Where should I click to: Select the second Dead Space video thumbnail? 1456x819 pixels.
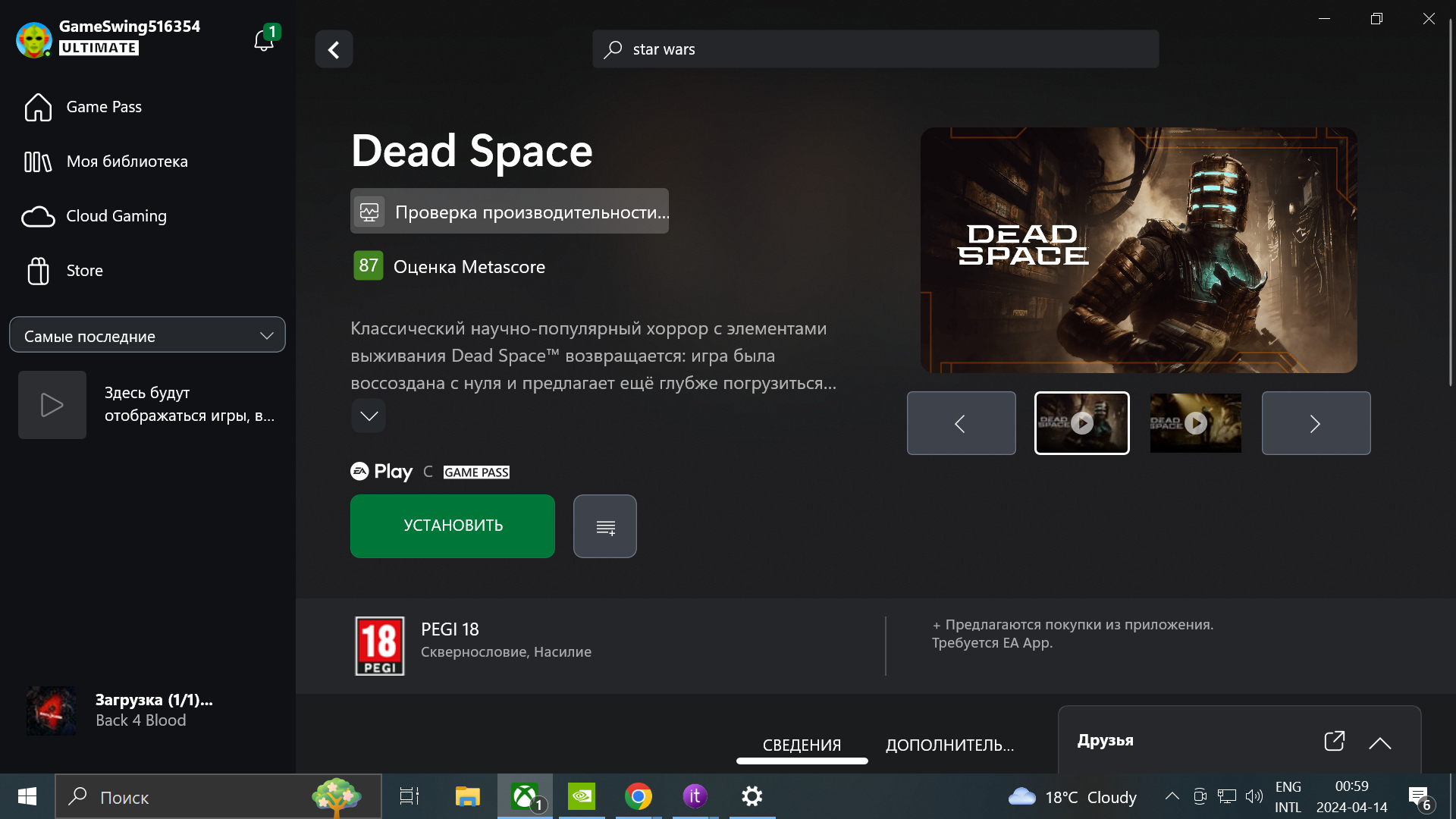[1195, 423]
